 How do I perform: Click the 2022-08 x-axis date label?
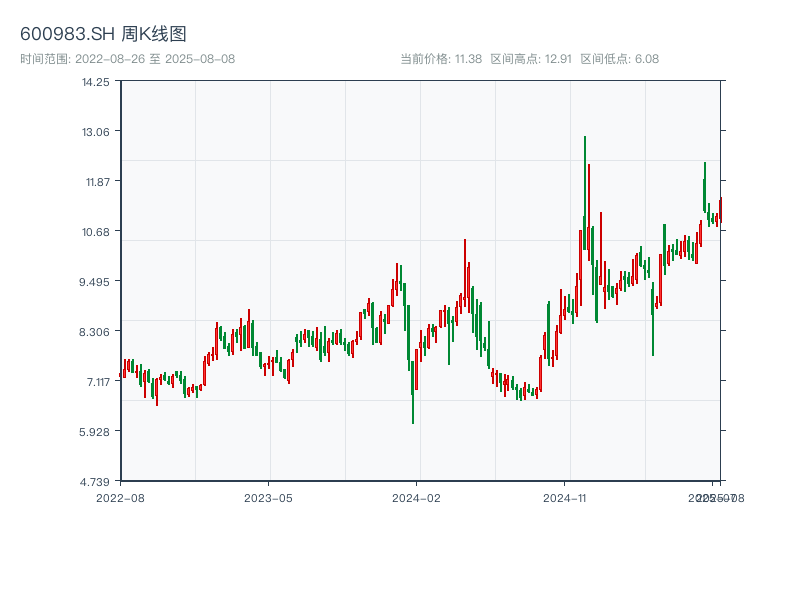tap(120, 497)
